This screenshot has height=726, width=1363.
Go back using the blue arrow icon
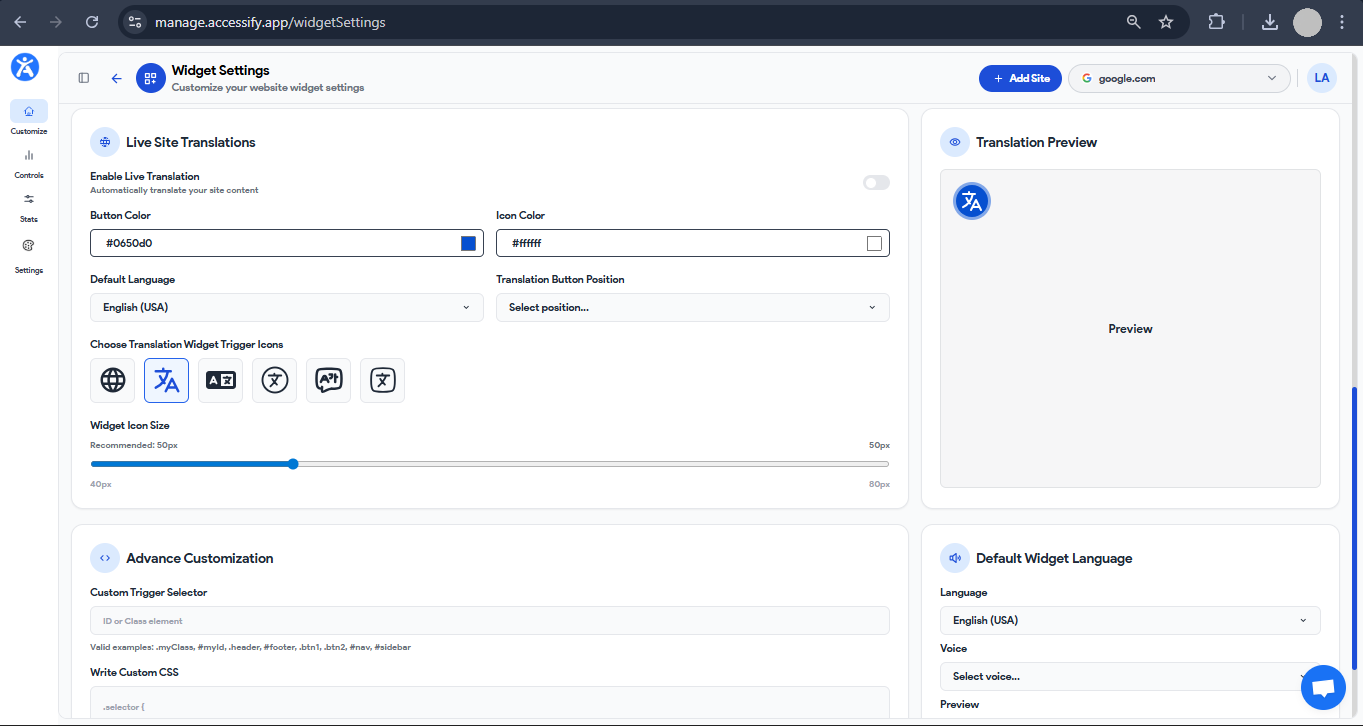point(116,78)
